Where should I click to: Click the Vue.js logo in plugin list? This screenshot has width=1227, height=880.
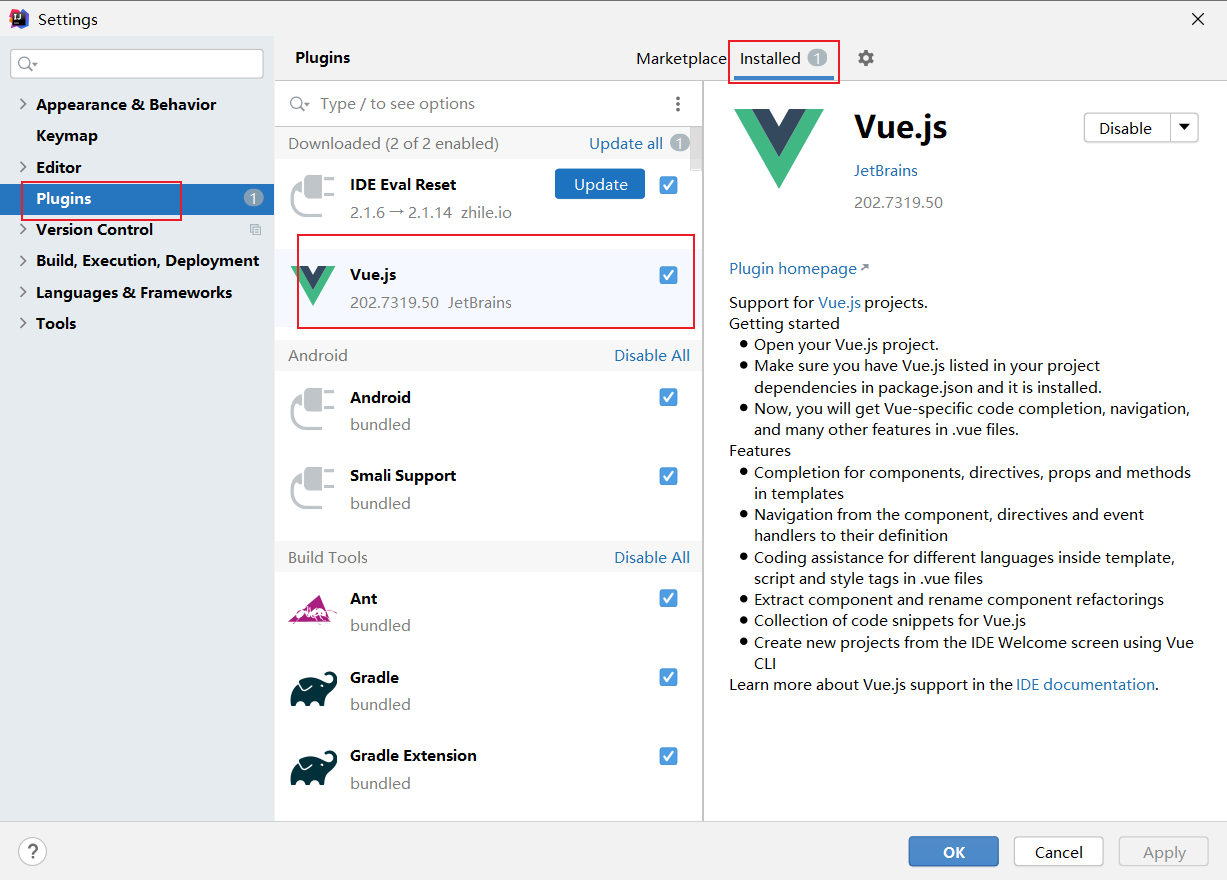pos(313,286)
